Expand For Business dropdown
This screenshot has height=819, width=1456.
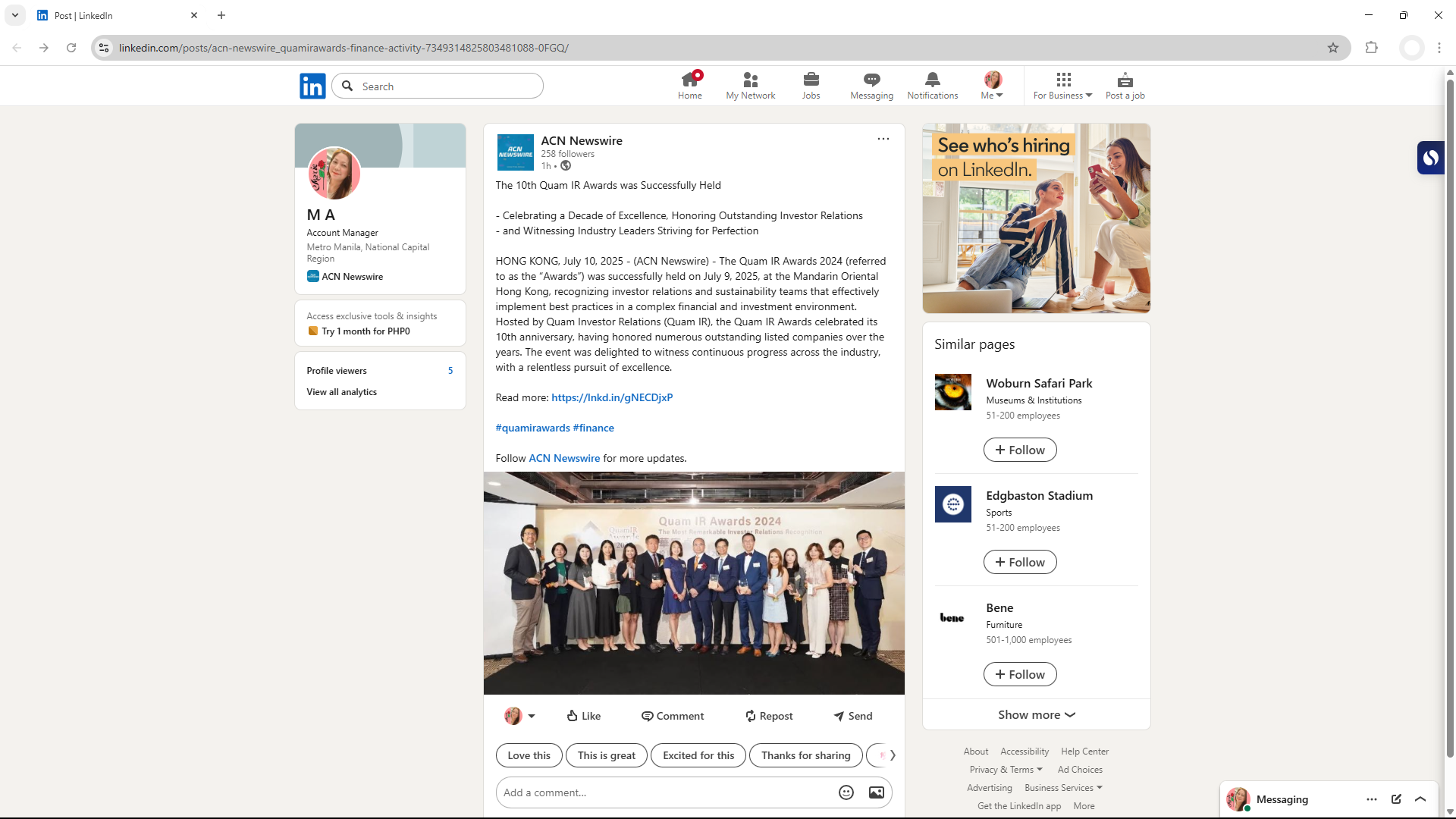pyautogui.click(x=1063, y=86)
